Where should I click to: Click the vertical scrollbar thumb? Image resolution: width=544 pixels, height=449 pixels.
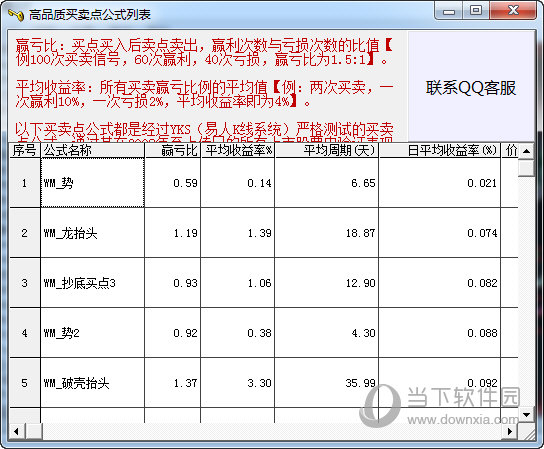pyautogui.click(x=526, y=168)
